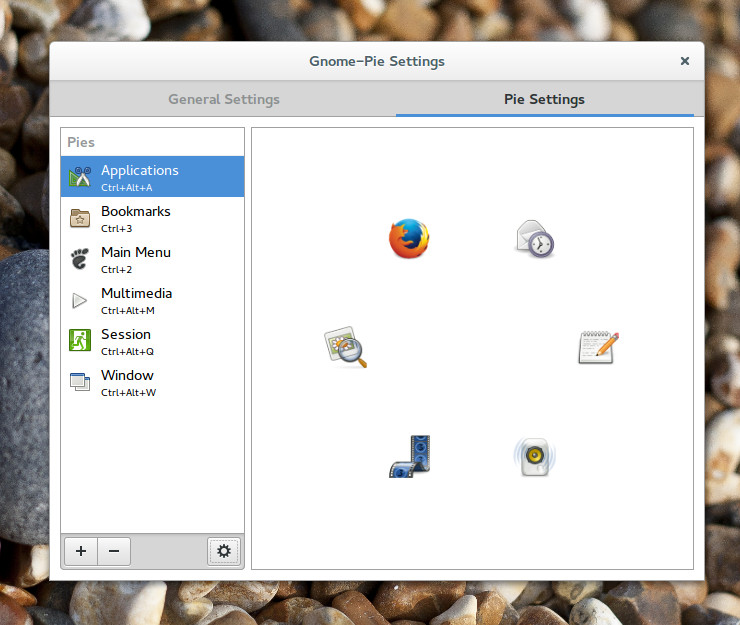
Task: Click the Firefox slice icon
Action: point(409,238)
